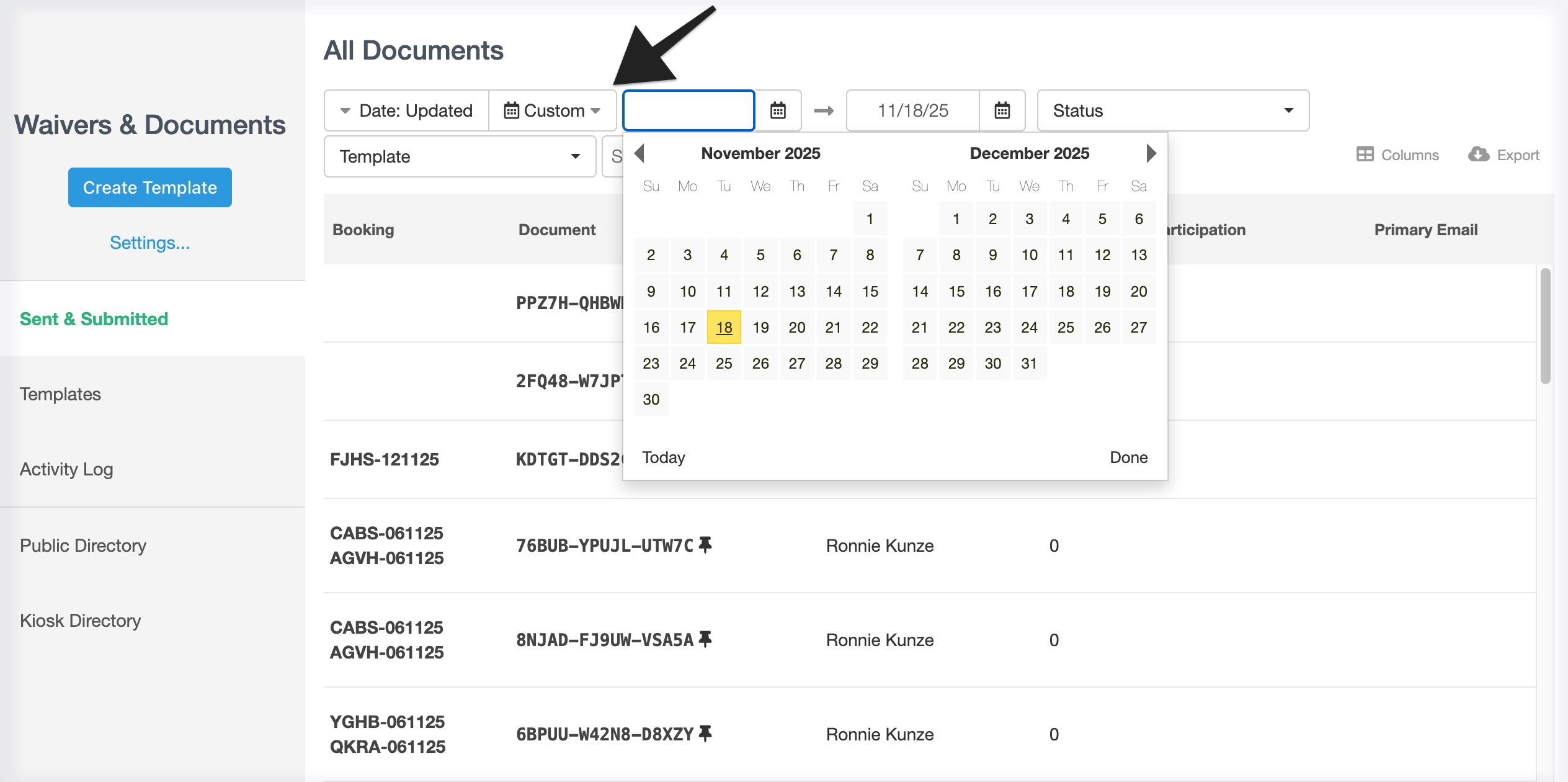The image size is (1568, 782).
Task: Choose November 25 in the calendar
Action: (x=724, y=363)
